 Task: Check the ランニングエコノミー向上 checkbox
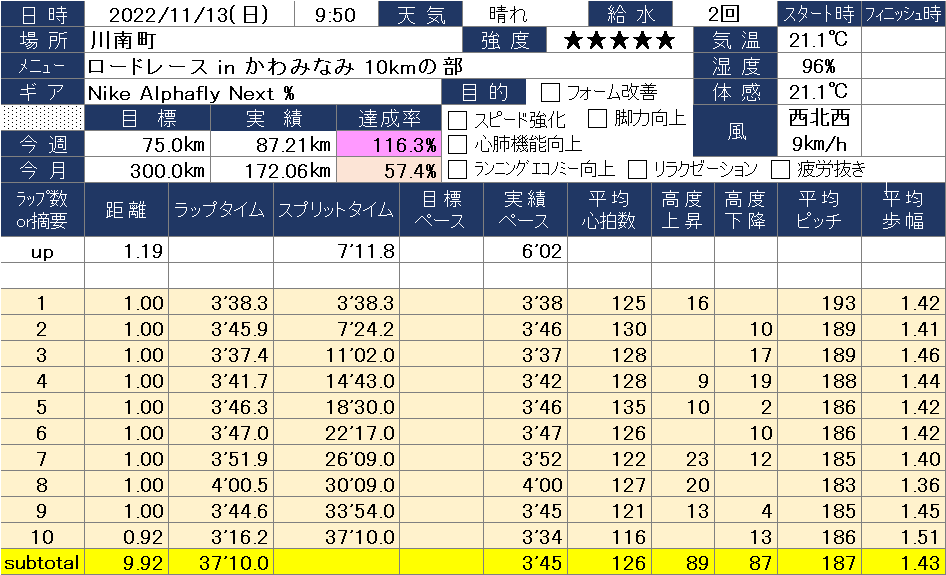(457, 169)
